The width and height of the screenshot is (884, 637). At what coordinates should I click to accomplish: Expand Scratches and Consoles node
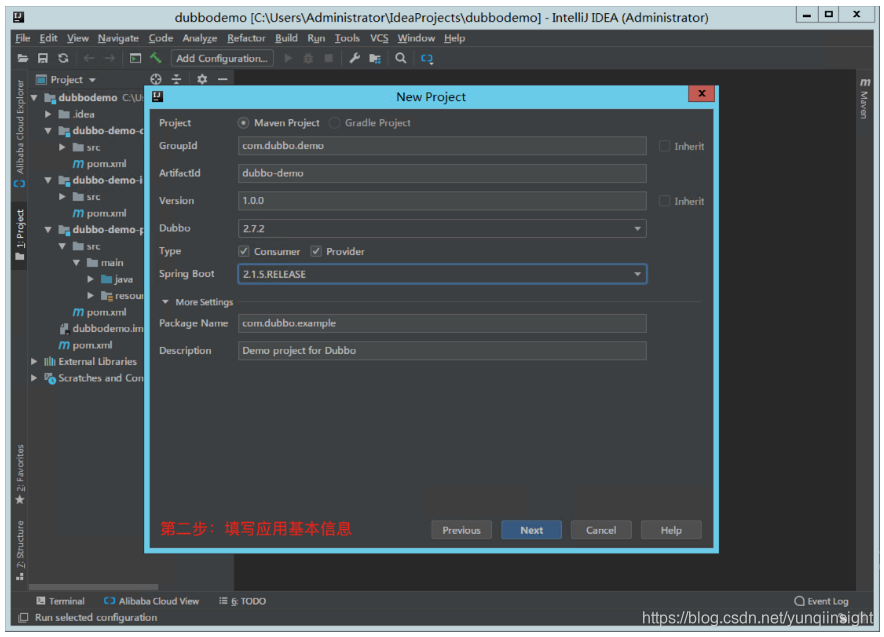(34, 378)
